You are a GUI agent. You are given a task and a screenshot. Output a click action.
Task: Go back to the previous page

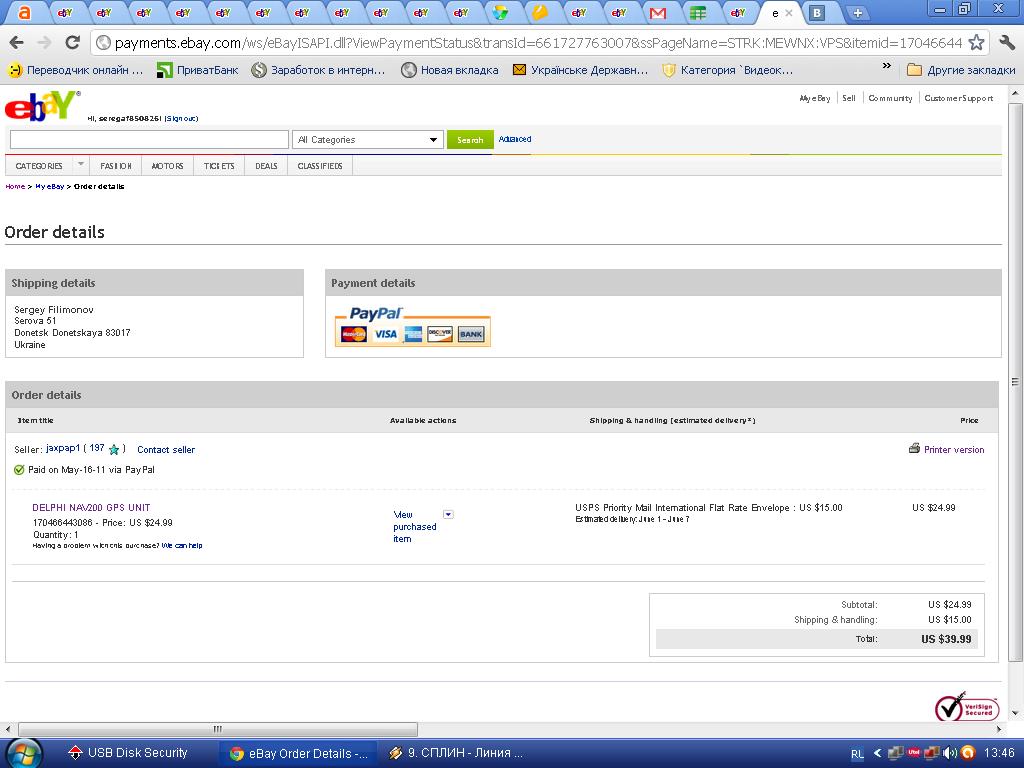16,43
